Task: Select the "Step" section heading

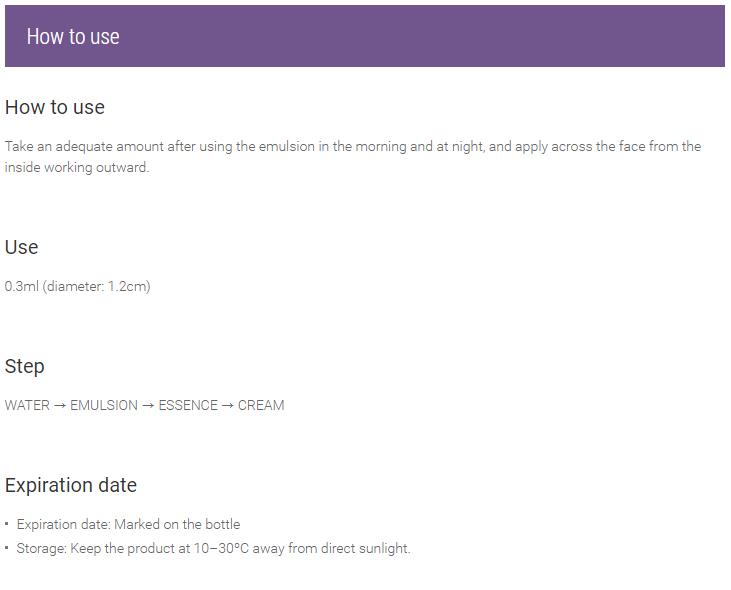Action: point(25,366)
